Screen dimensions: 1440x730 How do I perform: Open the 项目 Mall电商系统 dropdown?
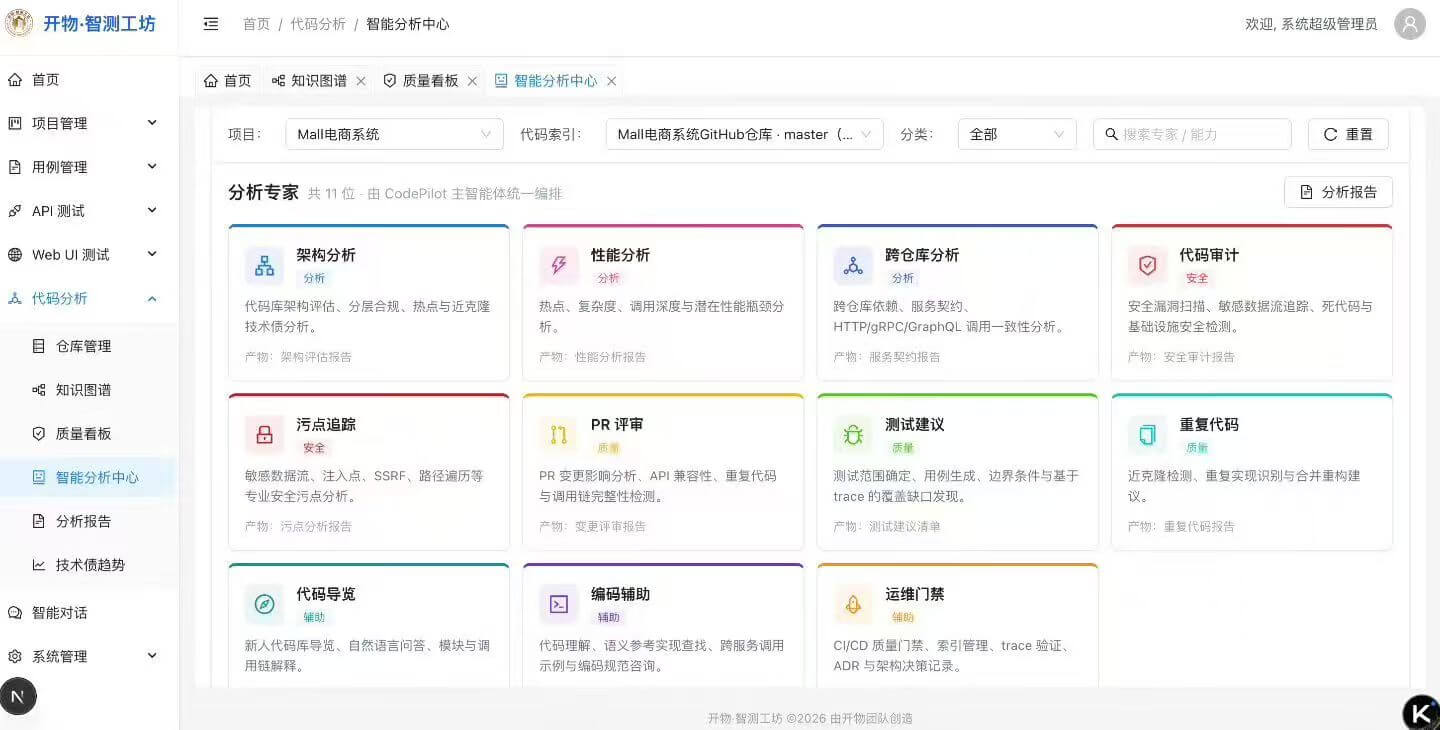tap(394, 134)
